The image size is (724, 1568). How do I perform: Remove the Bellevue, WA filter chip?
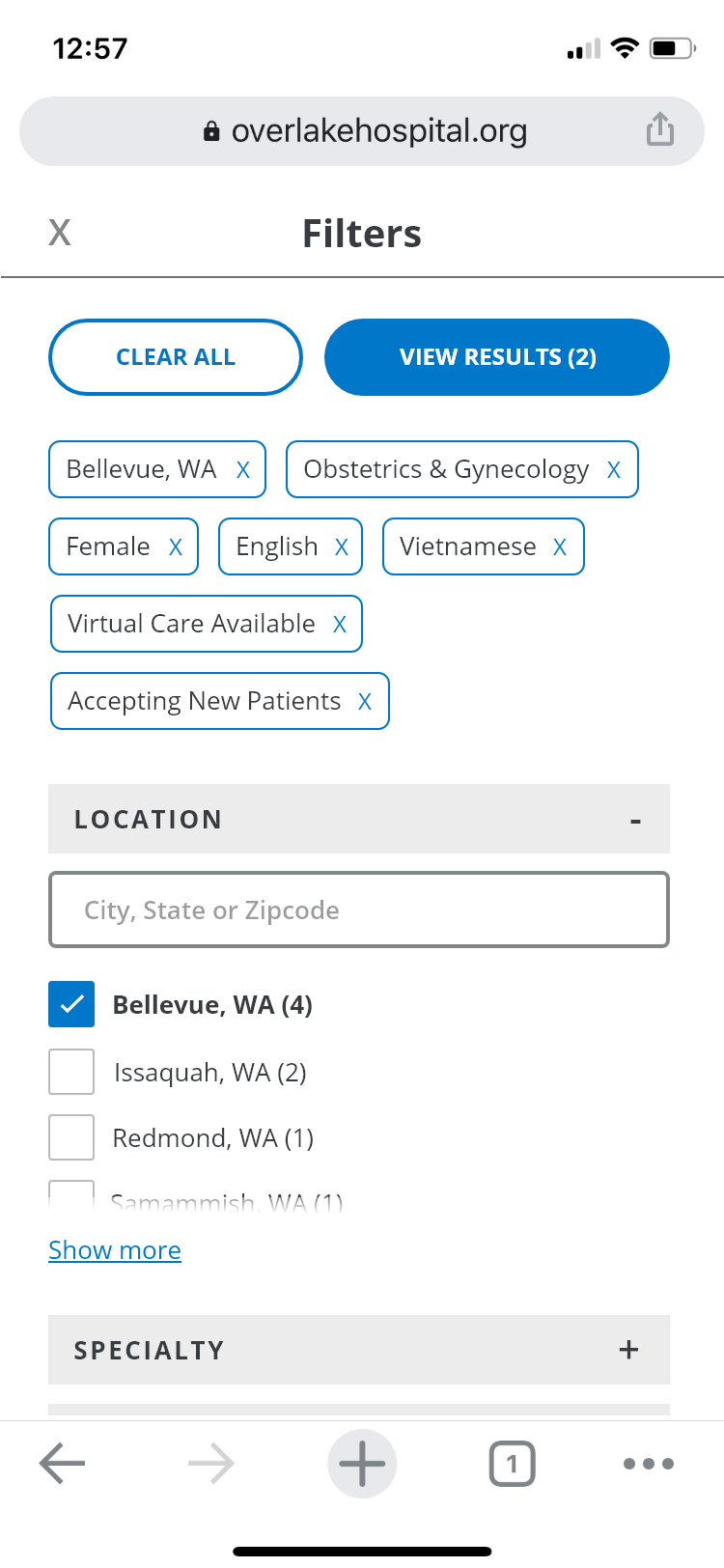click(243, 470)
